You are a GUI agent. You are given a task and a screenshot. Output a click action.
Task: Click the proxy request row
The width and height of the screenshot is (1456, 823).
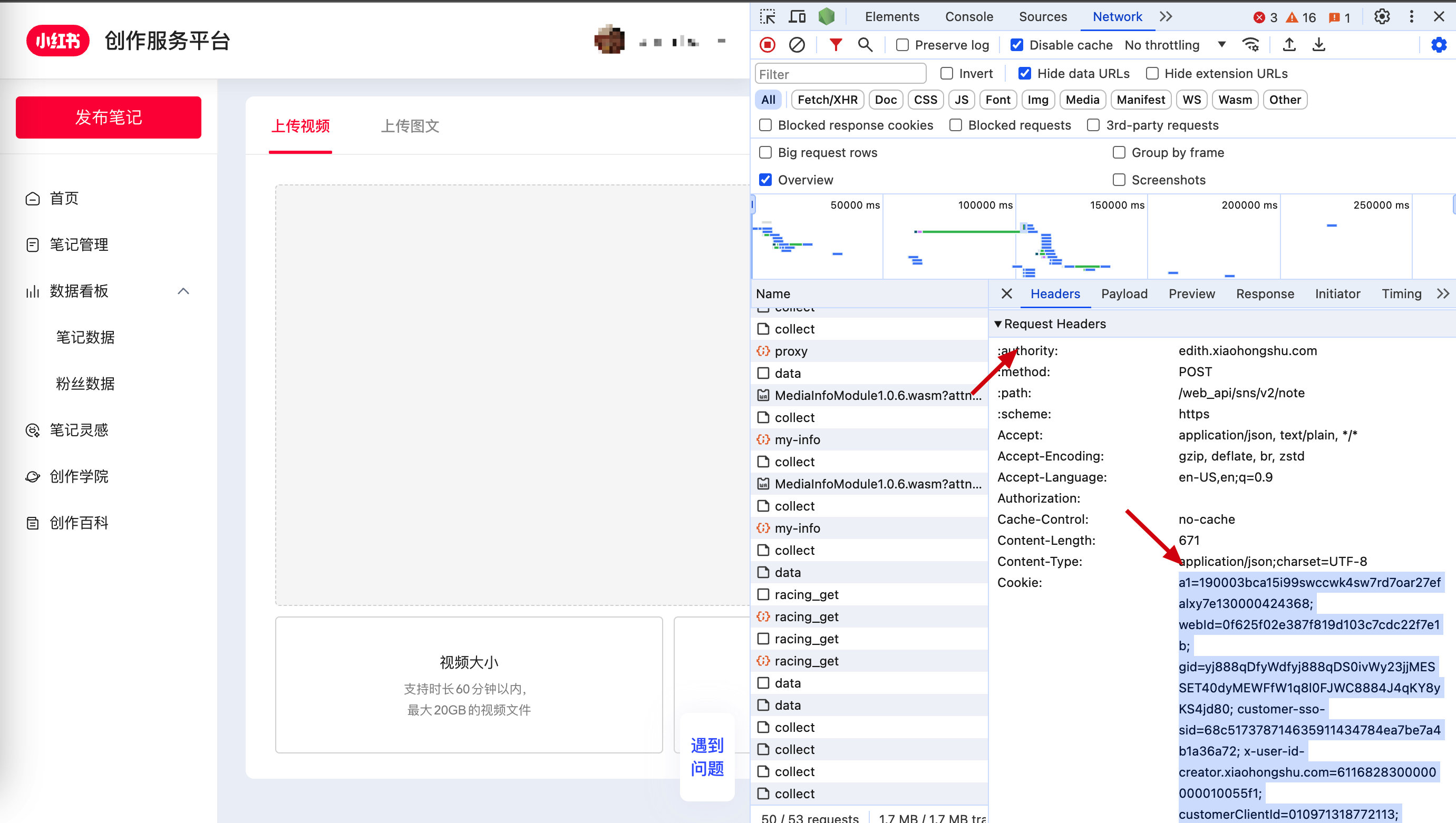click(870, 351)
